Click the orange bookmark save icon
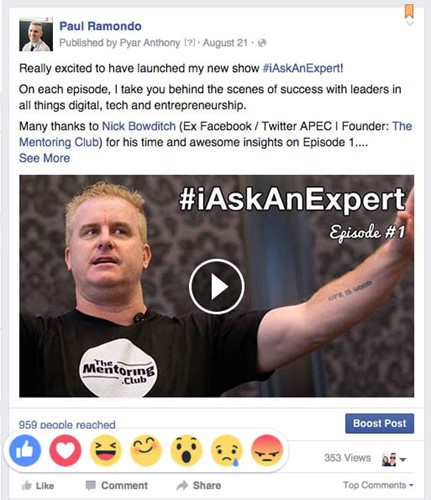The image size is (431, 500). point(409,11)
